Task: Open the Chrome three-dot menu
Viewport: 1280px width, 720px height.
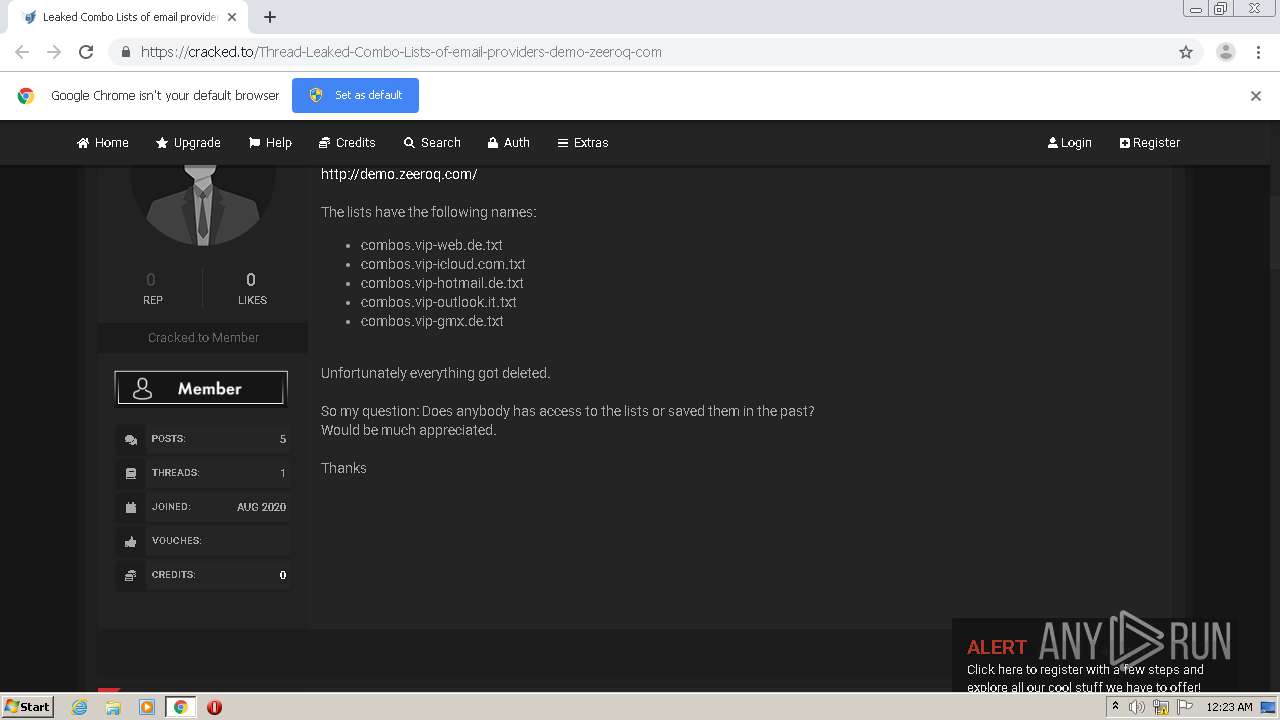Action: click(x=1258, y=52)
